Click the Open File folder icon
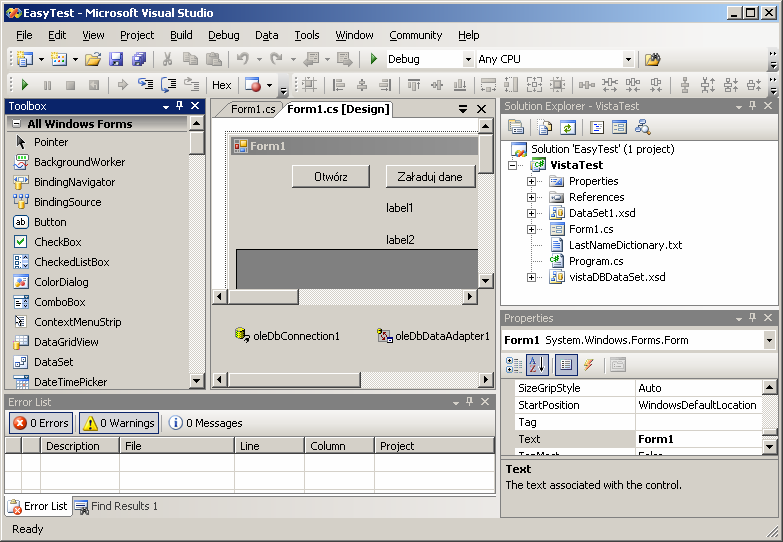The image size is (783, 542). (x=93, y=59)
